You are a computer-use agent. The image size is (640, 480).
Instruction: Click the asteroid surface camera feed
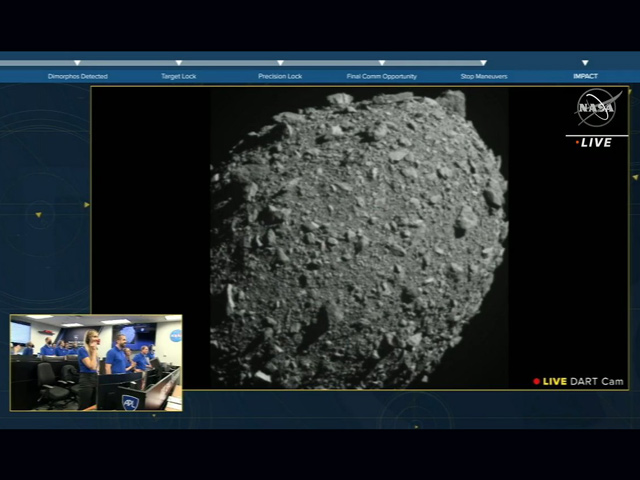click(358, 238)
